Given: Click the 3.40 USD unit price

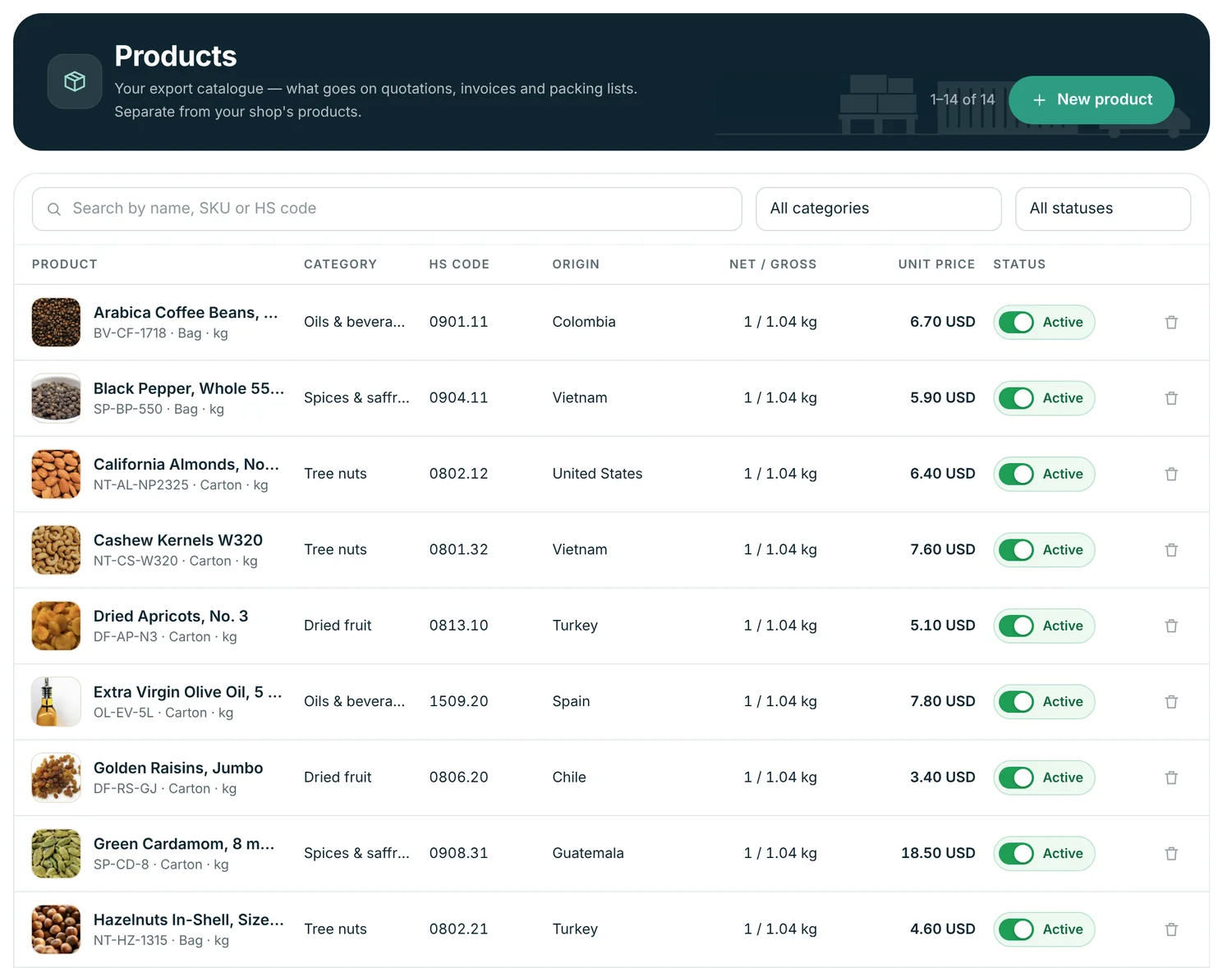Looking at the screenshot, I should pyautogui.click(x=943, y=778).
